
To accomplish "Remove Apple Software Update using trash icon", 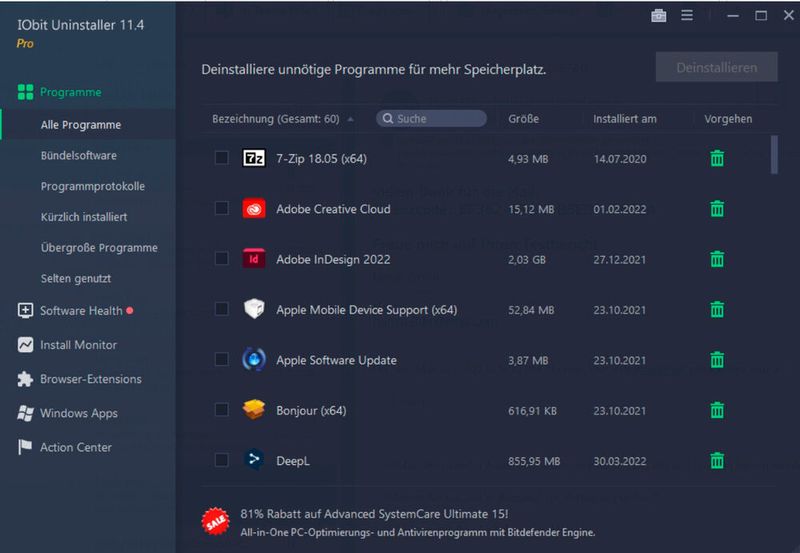I will click(717, 360).
